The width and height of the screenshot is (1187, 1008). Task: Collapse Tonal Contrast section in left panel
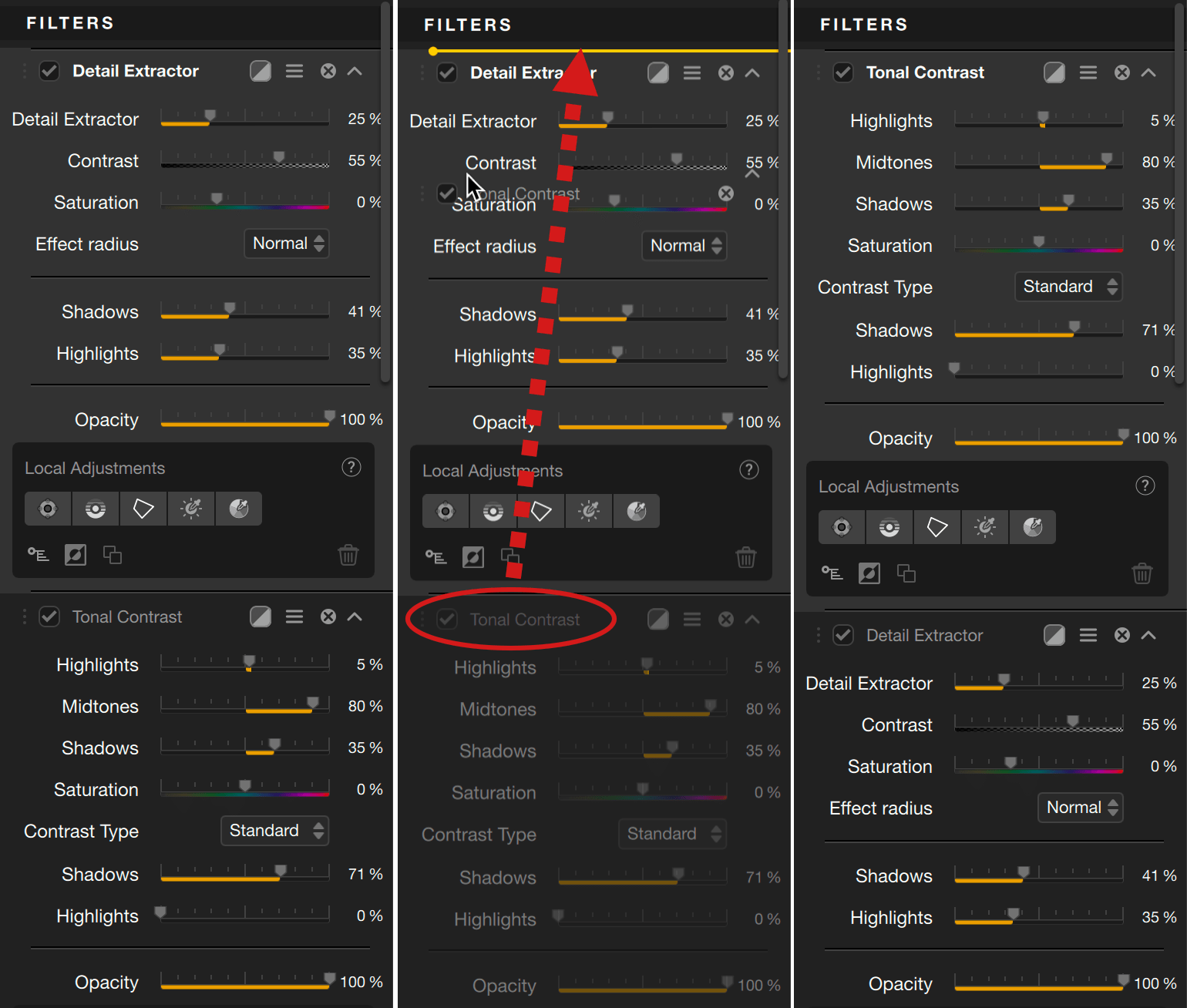click(x=355, y=617)
